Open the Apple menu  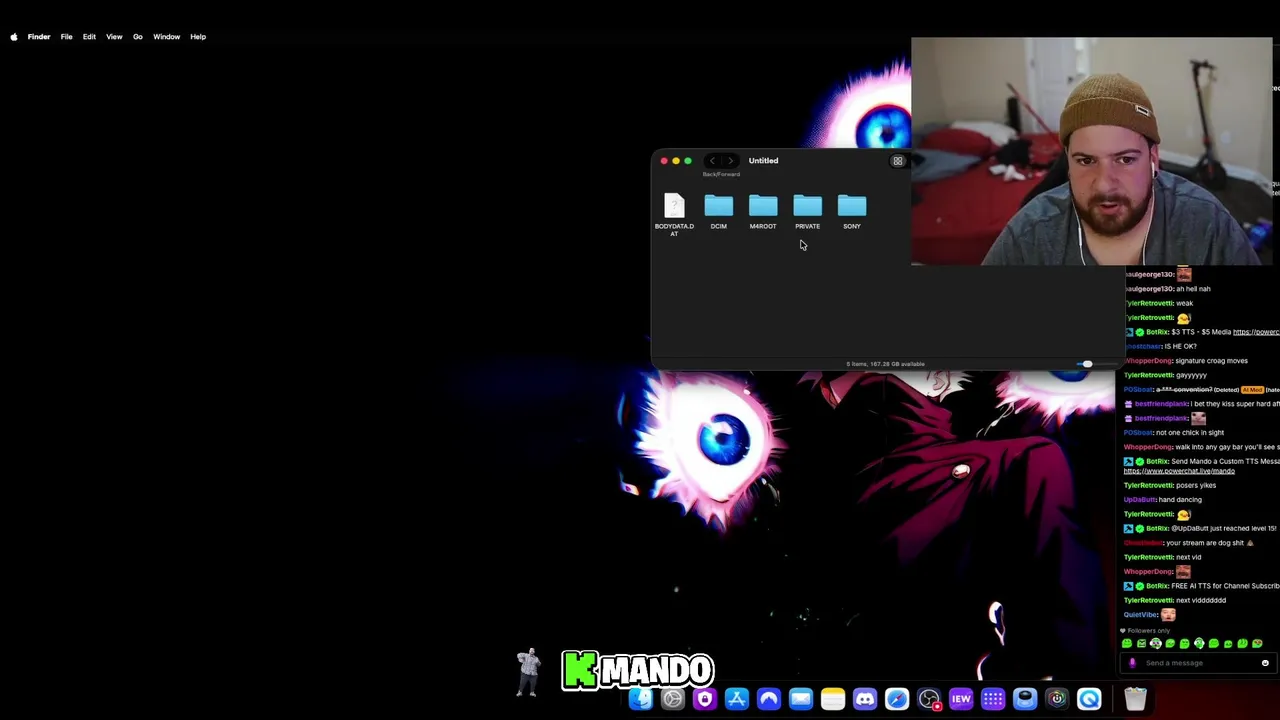[14, 37]
